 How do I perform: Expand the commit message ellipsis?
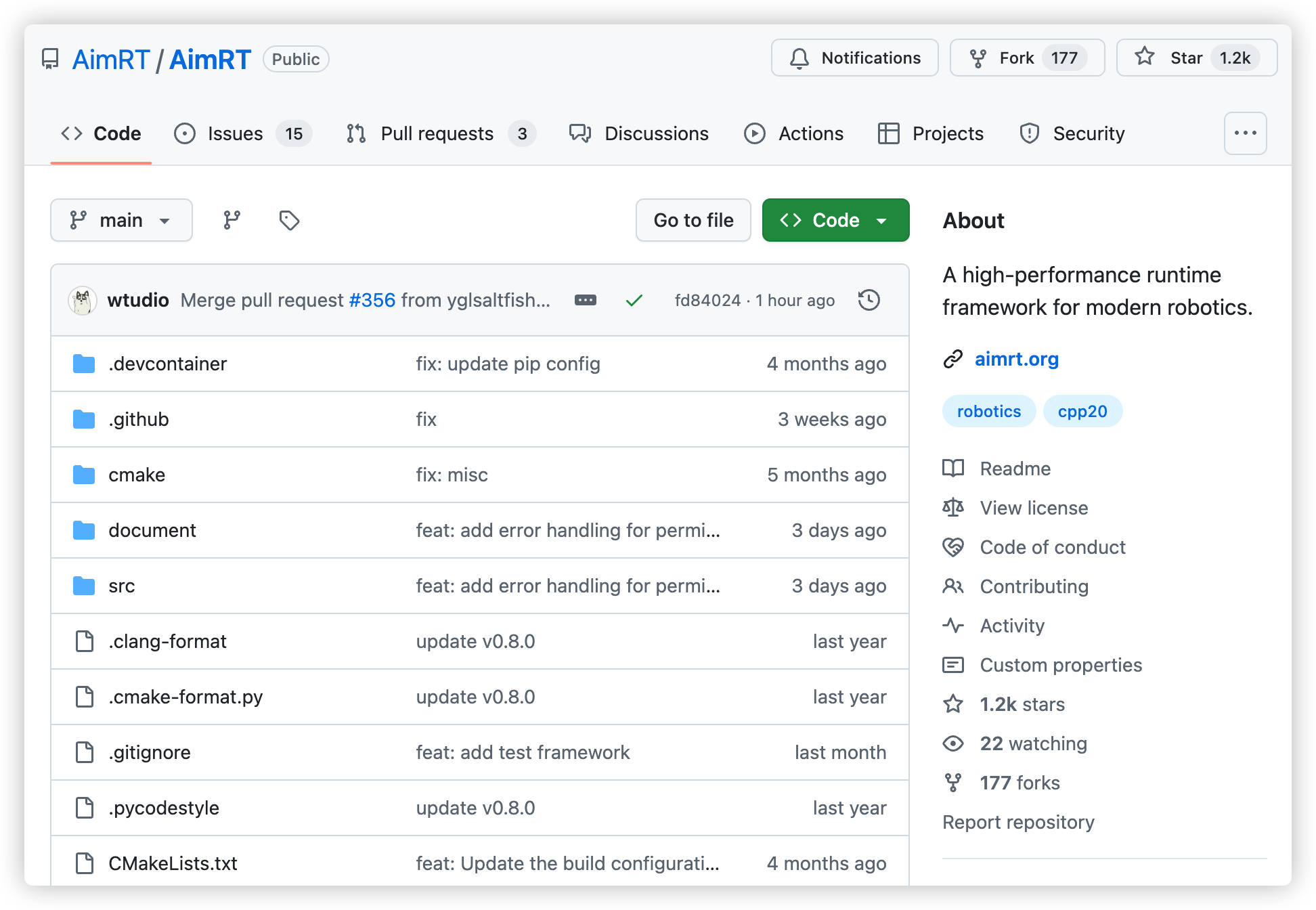(585, 300)
